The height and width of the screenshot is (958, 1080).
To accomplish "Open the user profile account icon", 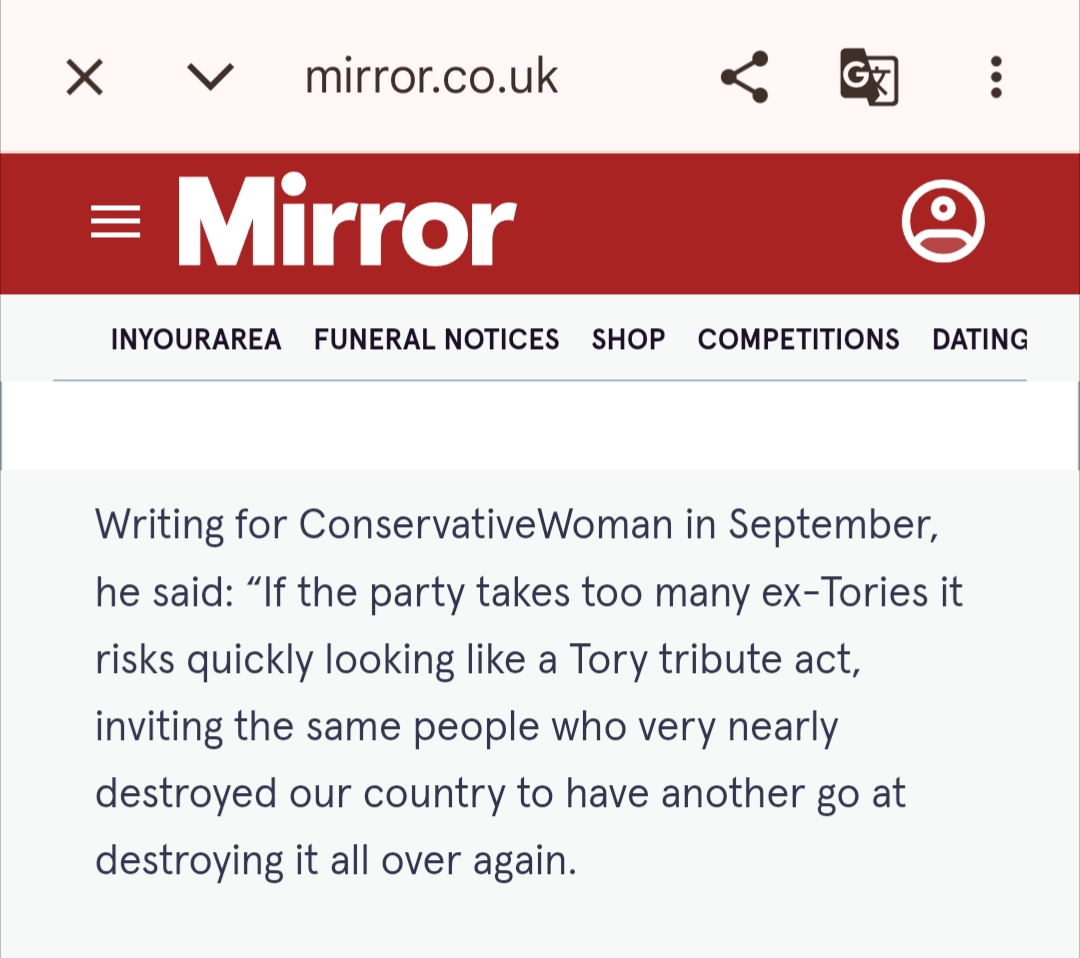I will coord(943,222).
